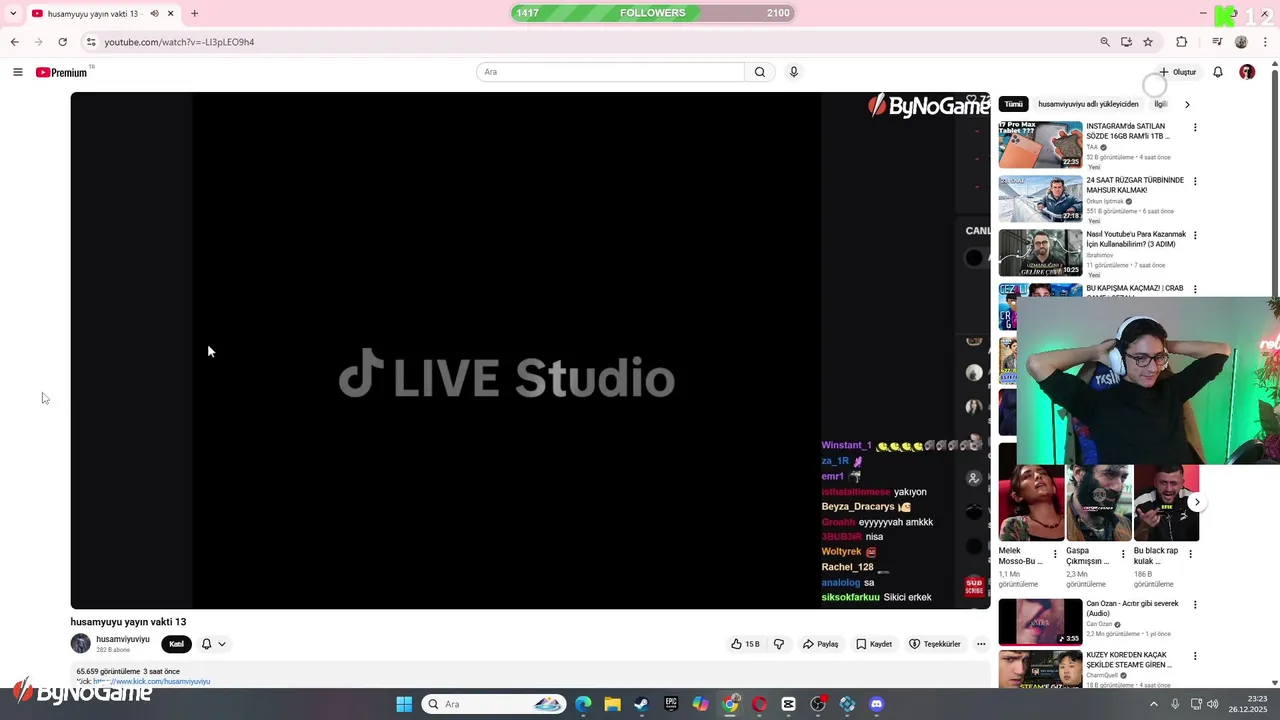Open browser media control icon
The height and width of the screenshot is (720, 1280).
[x=1217, y=42]
